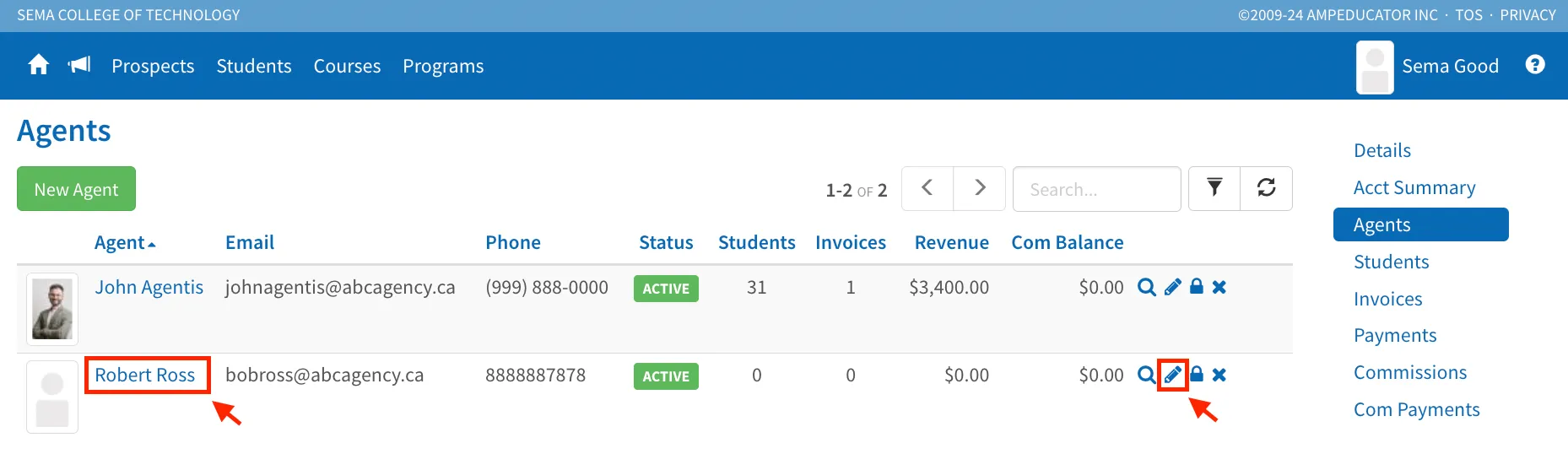This screenshot has height=454, width=1568.
Task: Sort by the Email column header
Action: (x=250, y=243)
